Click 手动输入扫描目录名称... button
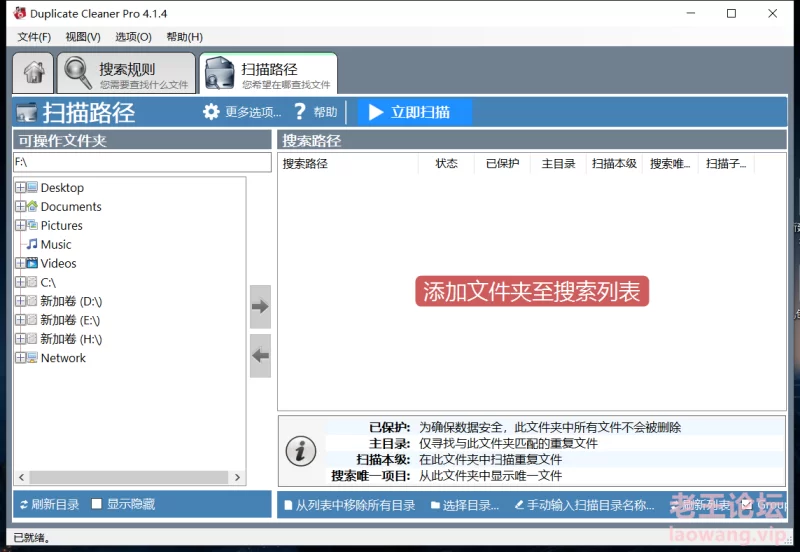This screenshot has width=800, height=552. point(584,505)
